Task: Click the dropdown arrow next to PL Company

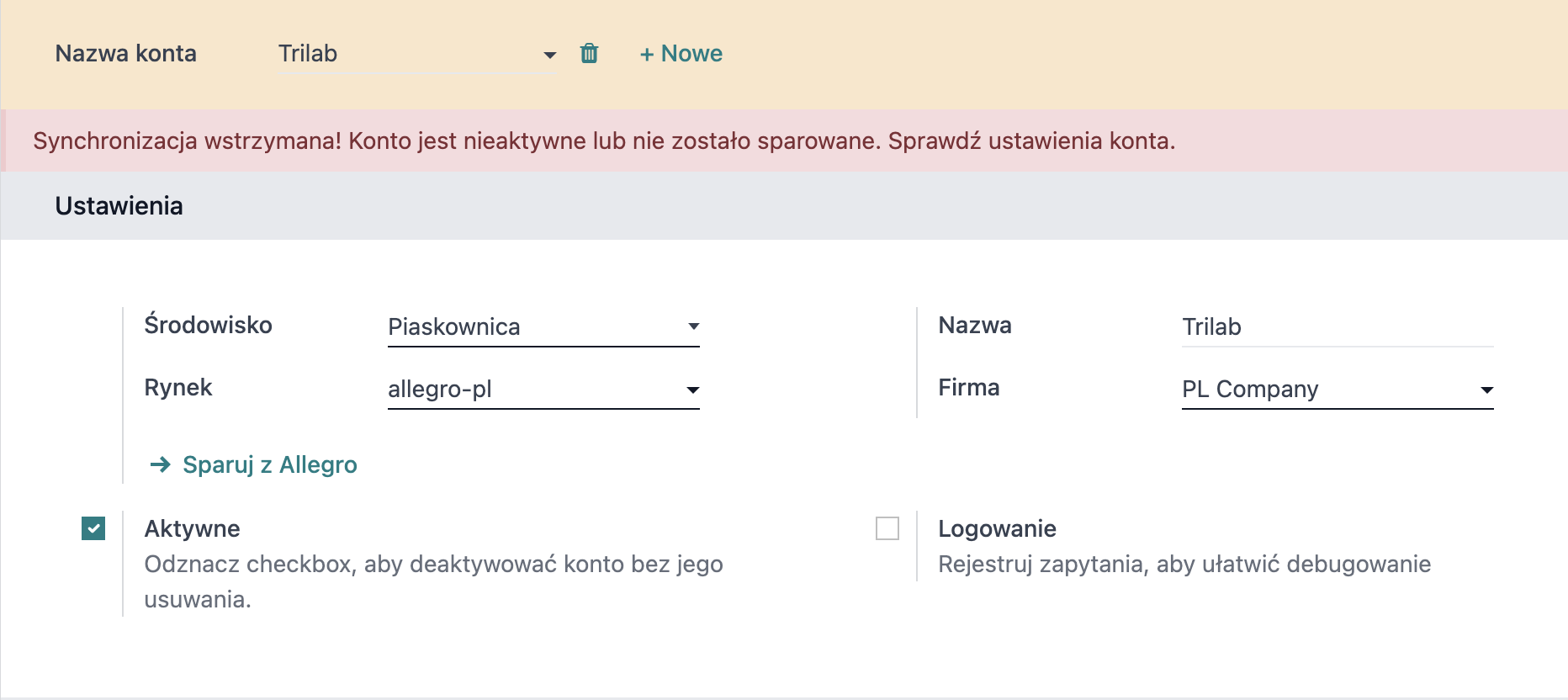Action: coord(1486,390)
